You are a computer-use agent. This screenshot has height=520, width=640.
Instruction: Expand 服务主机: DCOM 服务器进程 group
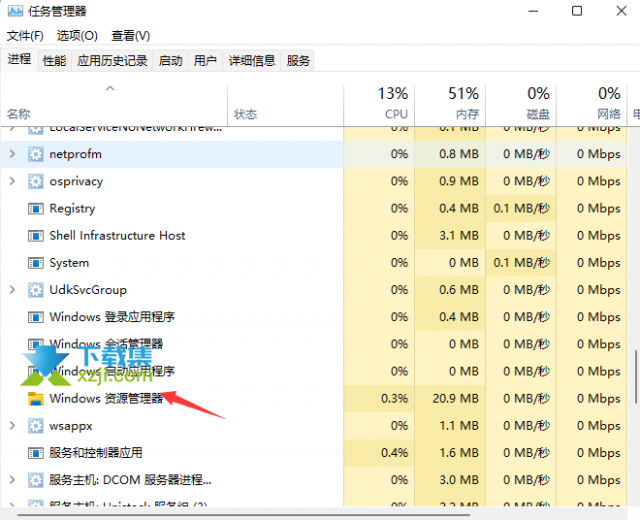click(12, 480)
